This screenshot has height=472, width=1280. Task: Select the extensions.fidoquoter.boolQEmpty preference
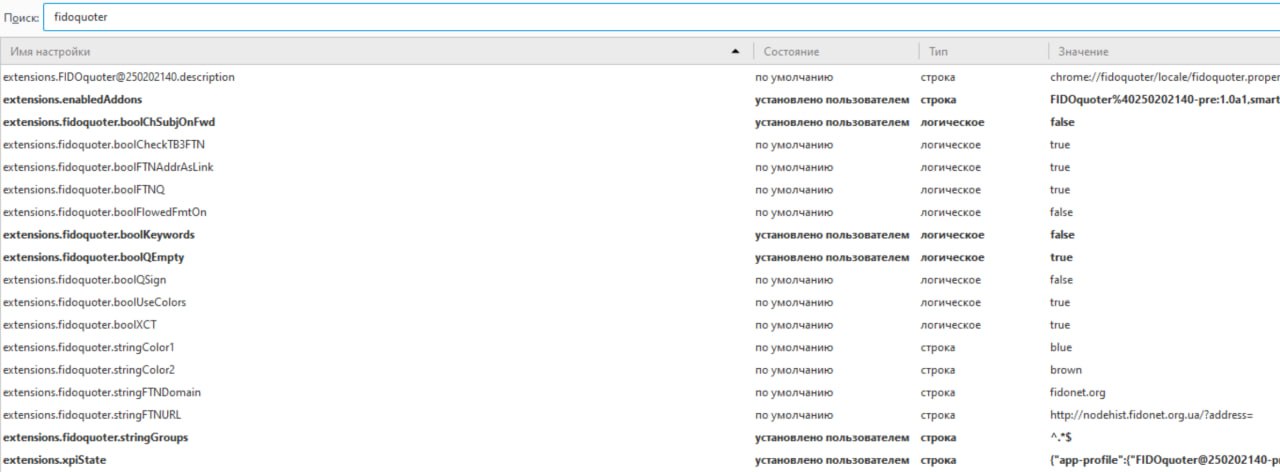click(x=93, y=257)
